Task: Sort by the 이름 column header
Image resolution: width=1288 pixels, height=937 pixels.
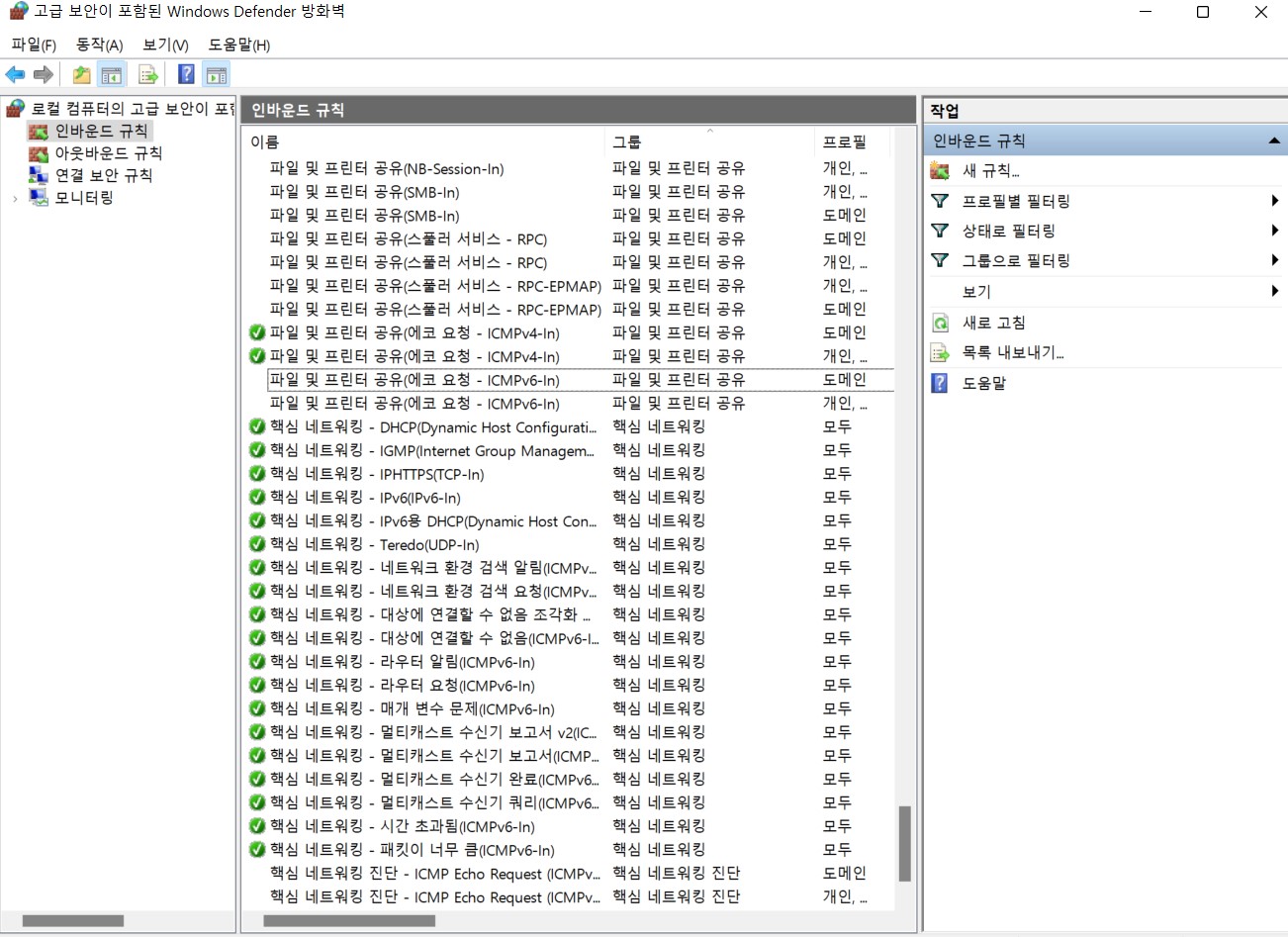Action: 424,142
